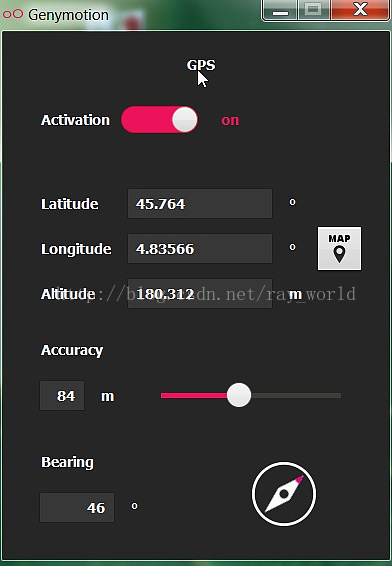Screen dimensions: 392x566
Task: Click the Latitude input field
Action: (200, 203)
